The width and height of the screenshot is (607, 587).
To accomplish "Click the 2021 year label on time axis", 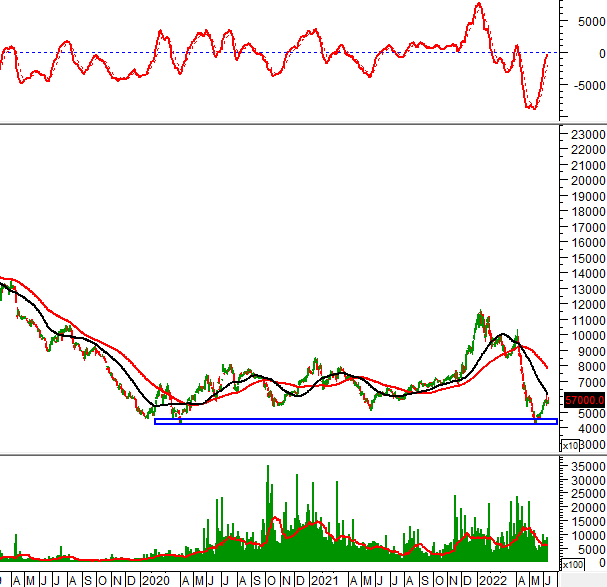I will tap(323, 580).
